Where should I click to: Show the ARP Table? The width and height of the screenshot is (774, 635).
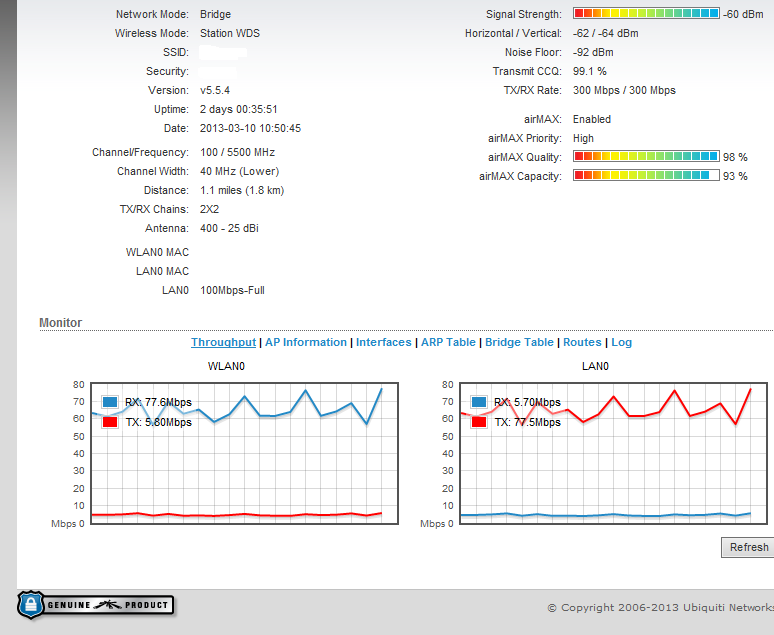[x=448, y=342]
